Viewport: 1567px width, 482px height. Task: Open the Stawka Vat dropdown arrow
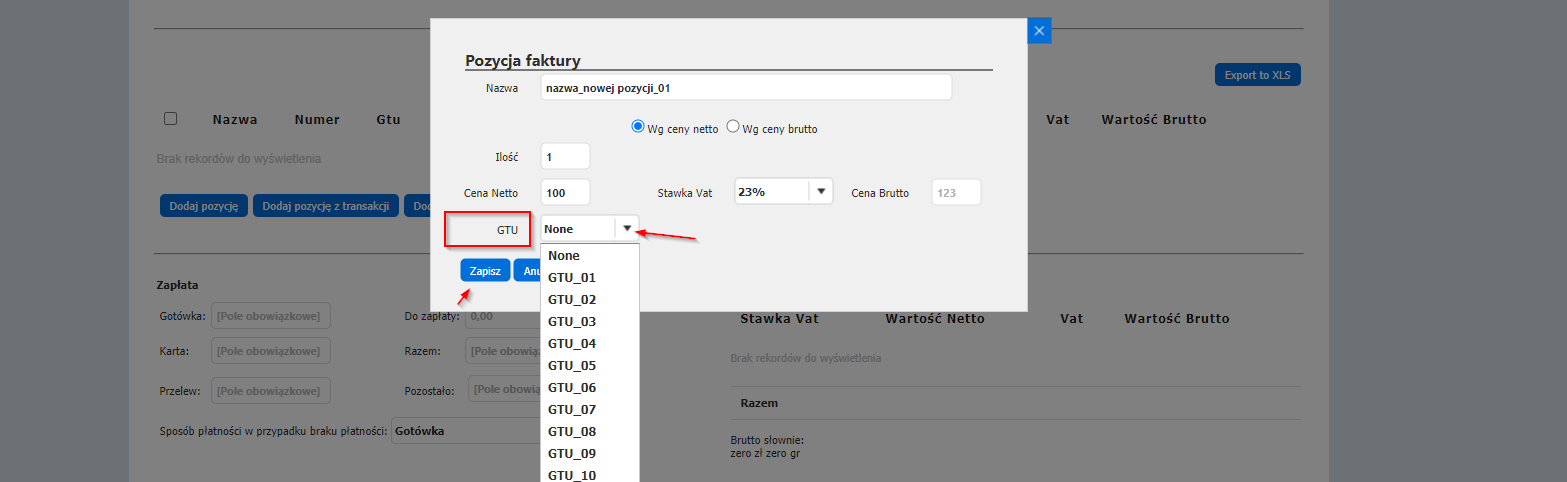point(821,192)
